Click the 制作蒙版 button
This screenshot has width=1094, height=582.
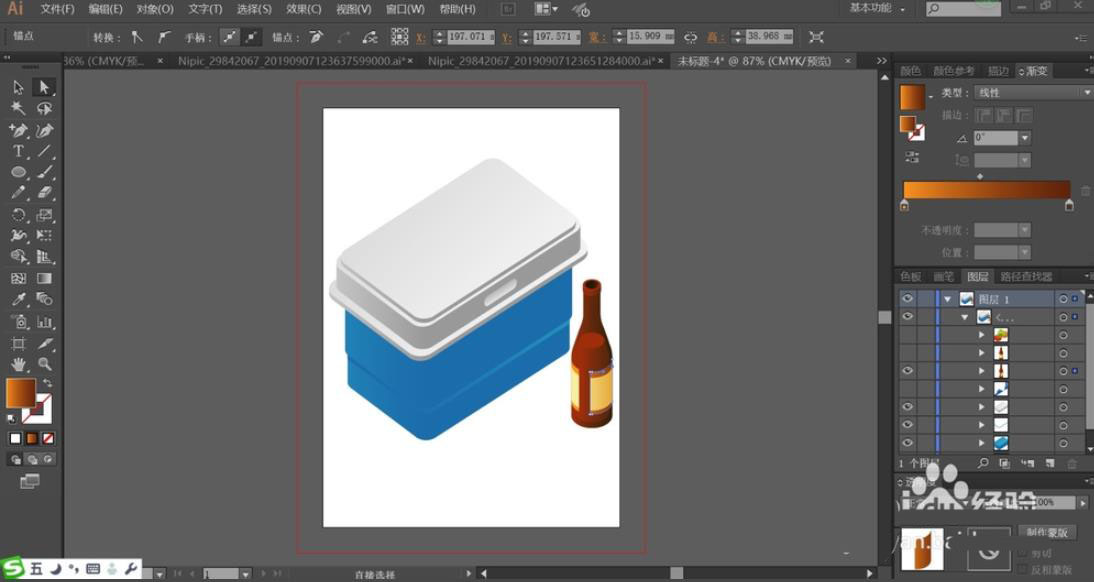point(1048,533)
